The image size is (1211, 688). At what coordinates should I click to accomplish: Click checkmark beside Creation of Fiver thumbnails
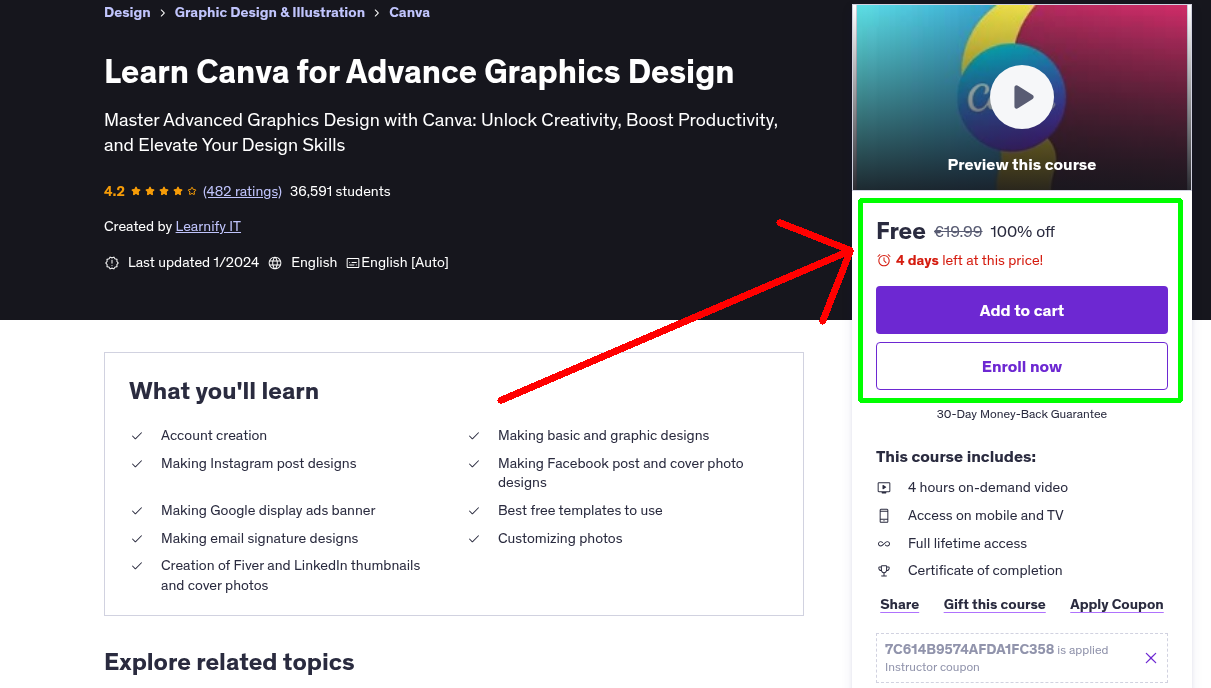click(137, 566)
